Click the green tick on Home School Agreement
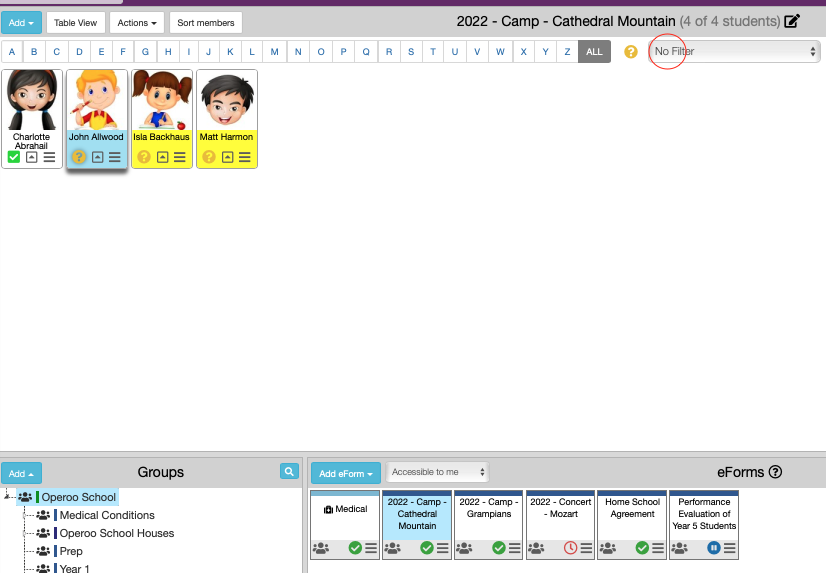The image size is (826, 573). [643, 547]
